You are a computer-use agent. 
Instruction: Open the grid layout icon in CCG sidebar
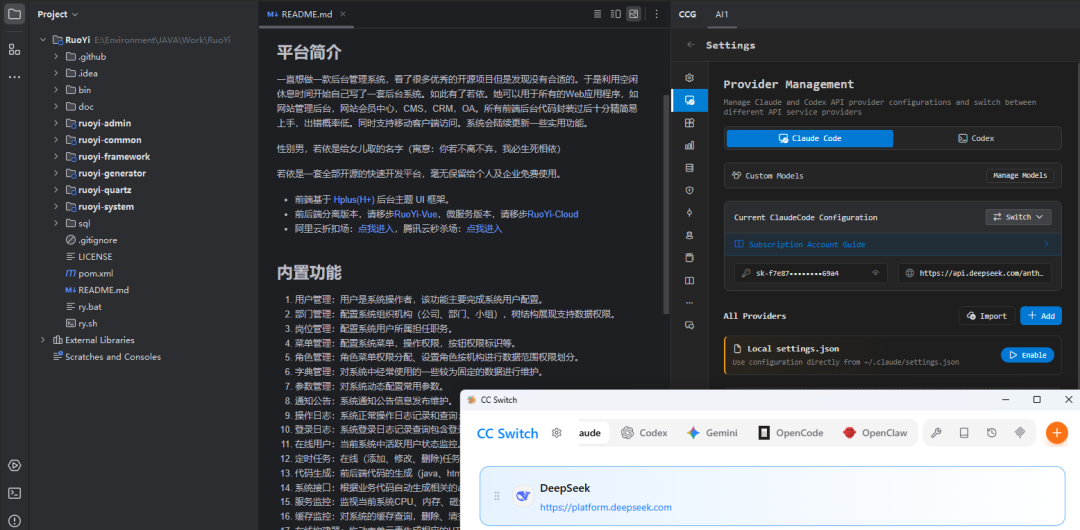(689, 123)
